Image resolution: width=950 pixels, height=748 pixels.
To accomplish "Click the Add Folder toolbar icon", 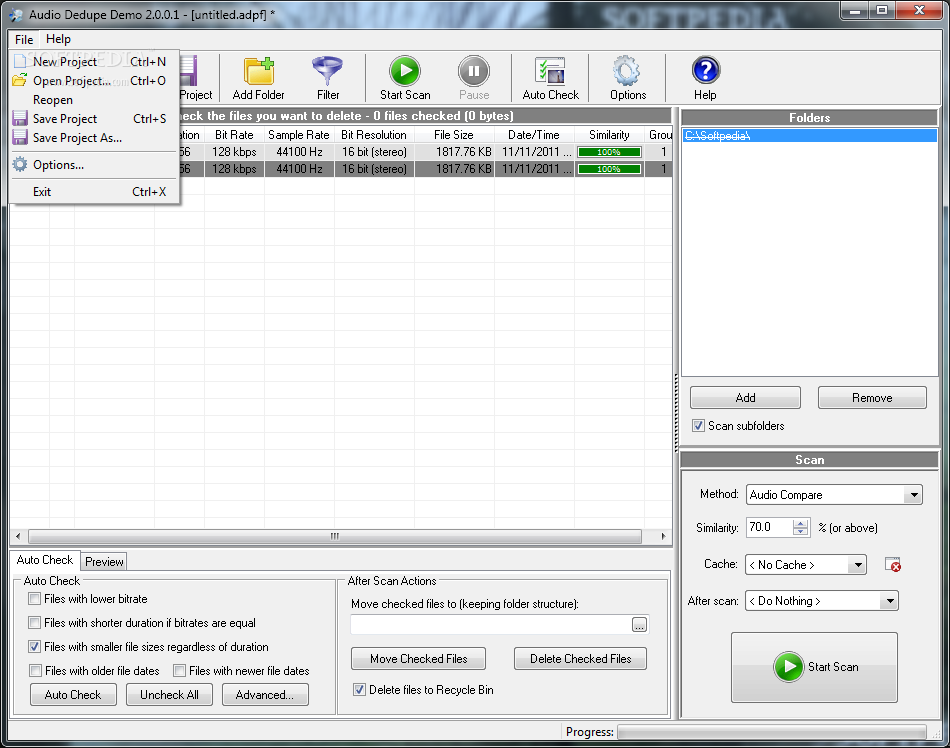I will (259, 78).
